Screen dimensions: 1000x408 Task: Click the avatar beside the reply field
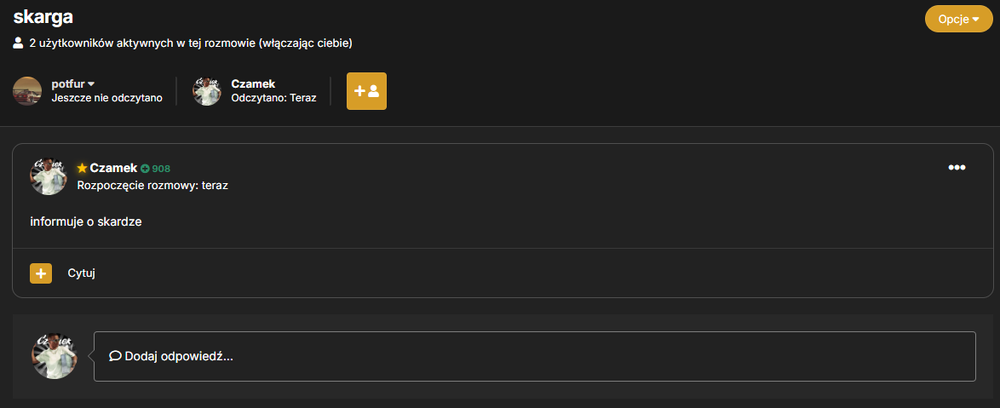click(55, 356)
